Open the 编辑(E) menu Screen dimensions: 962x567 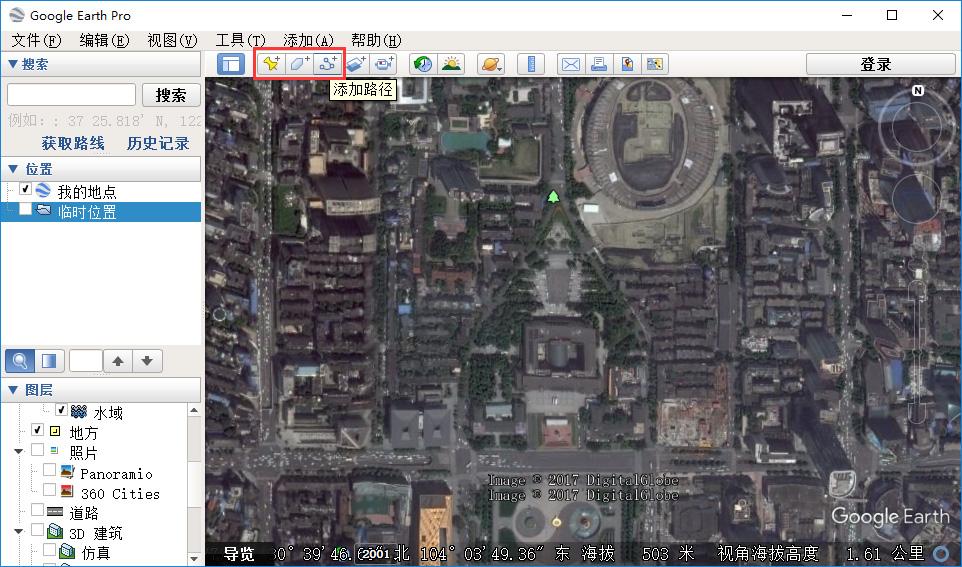(x=104, y=40)
